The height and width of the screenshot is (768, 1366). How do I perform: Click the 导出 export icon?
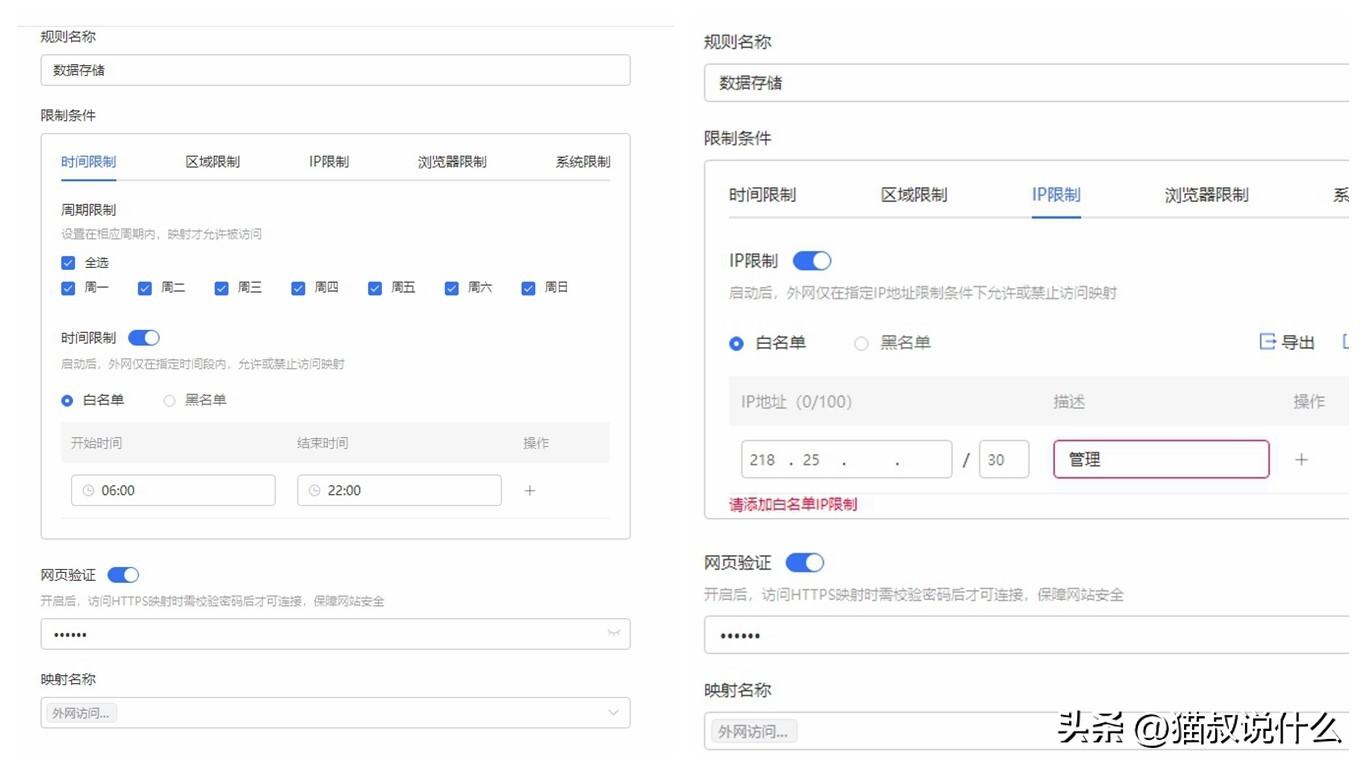[x=1267, y=342]
